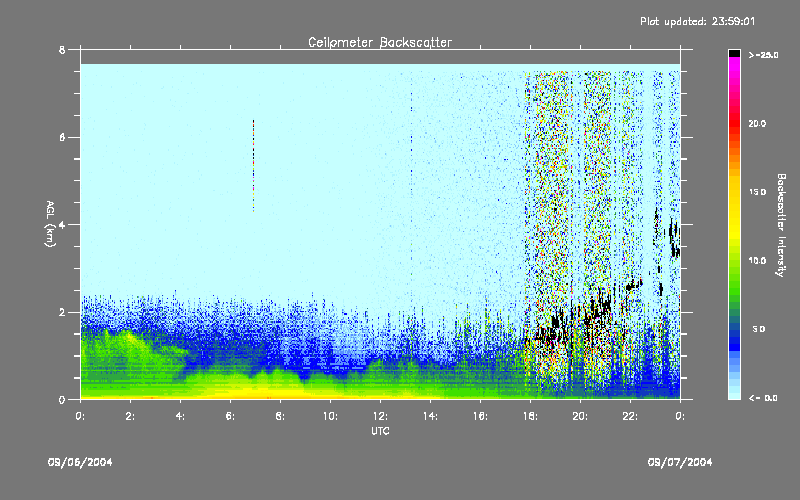Click the black cloud patch near 4 km altitude

[x=674, y=239]
